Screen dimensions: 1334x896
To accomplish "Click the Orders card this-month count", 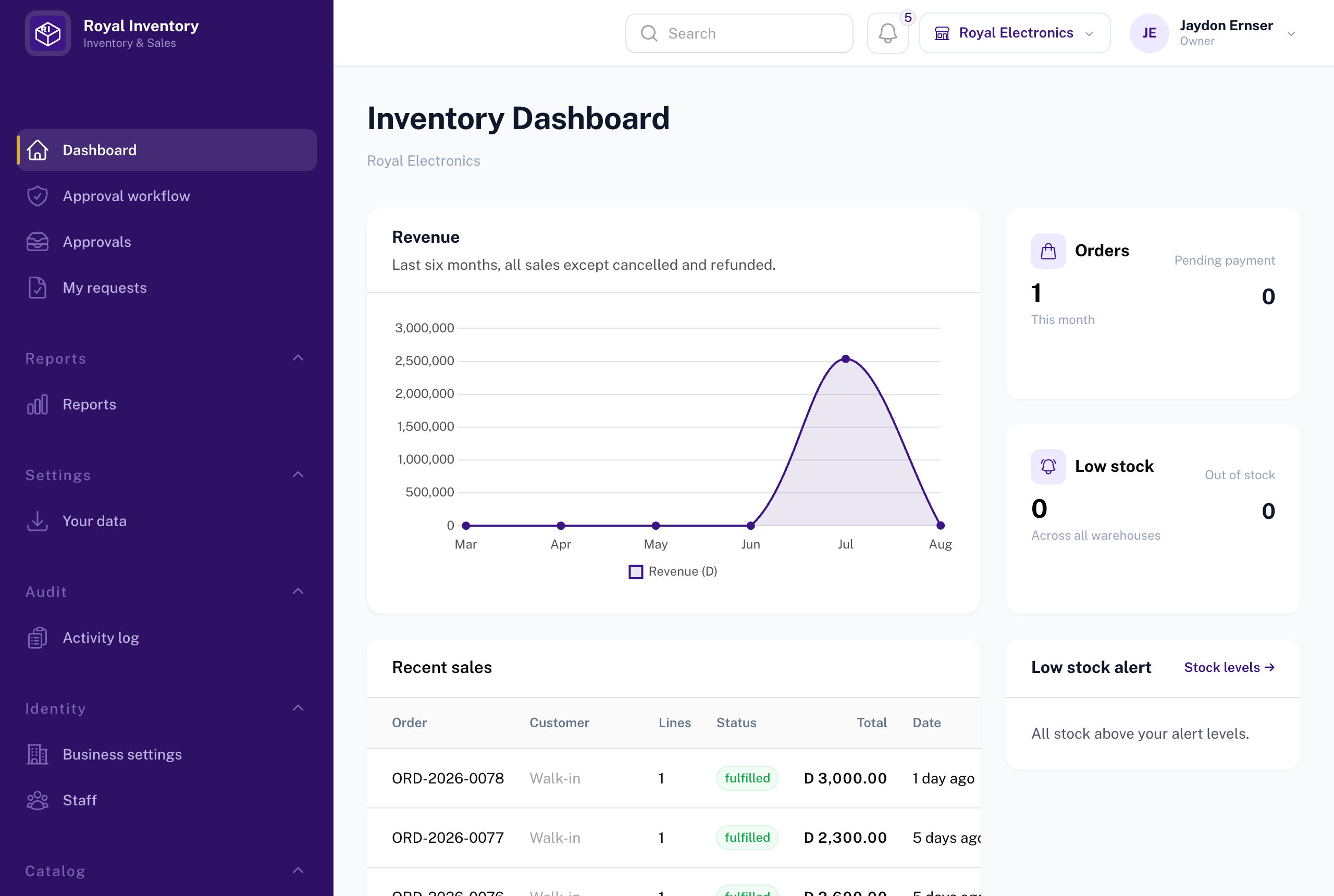I will point(1036,294).
